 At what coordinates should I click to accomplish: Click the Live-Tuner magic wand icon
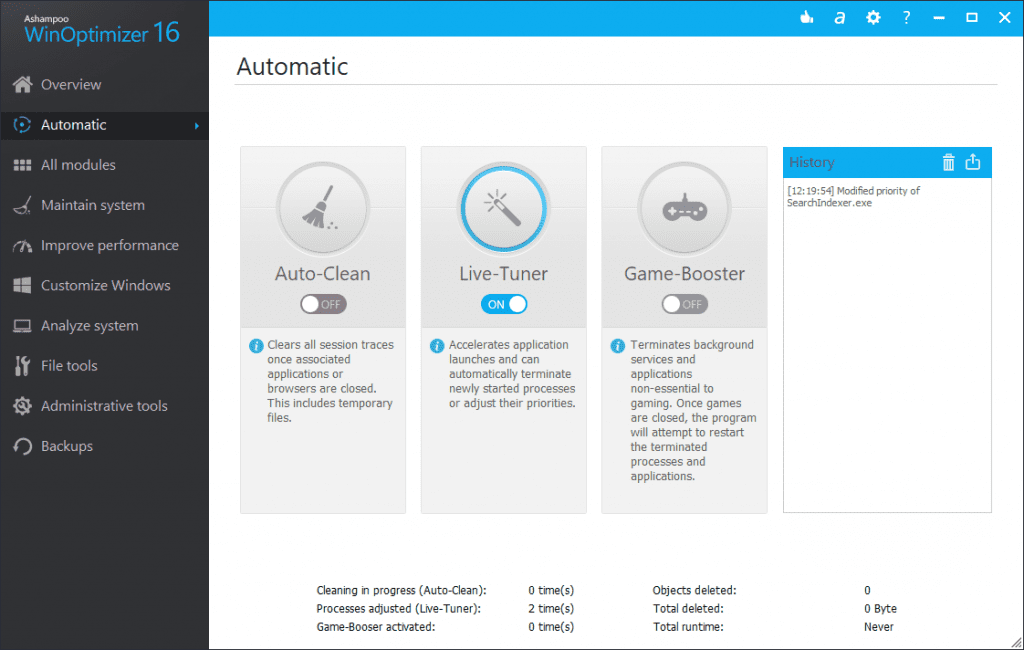pyautogui.click(x=503, y=207)
